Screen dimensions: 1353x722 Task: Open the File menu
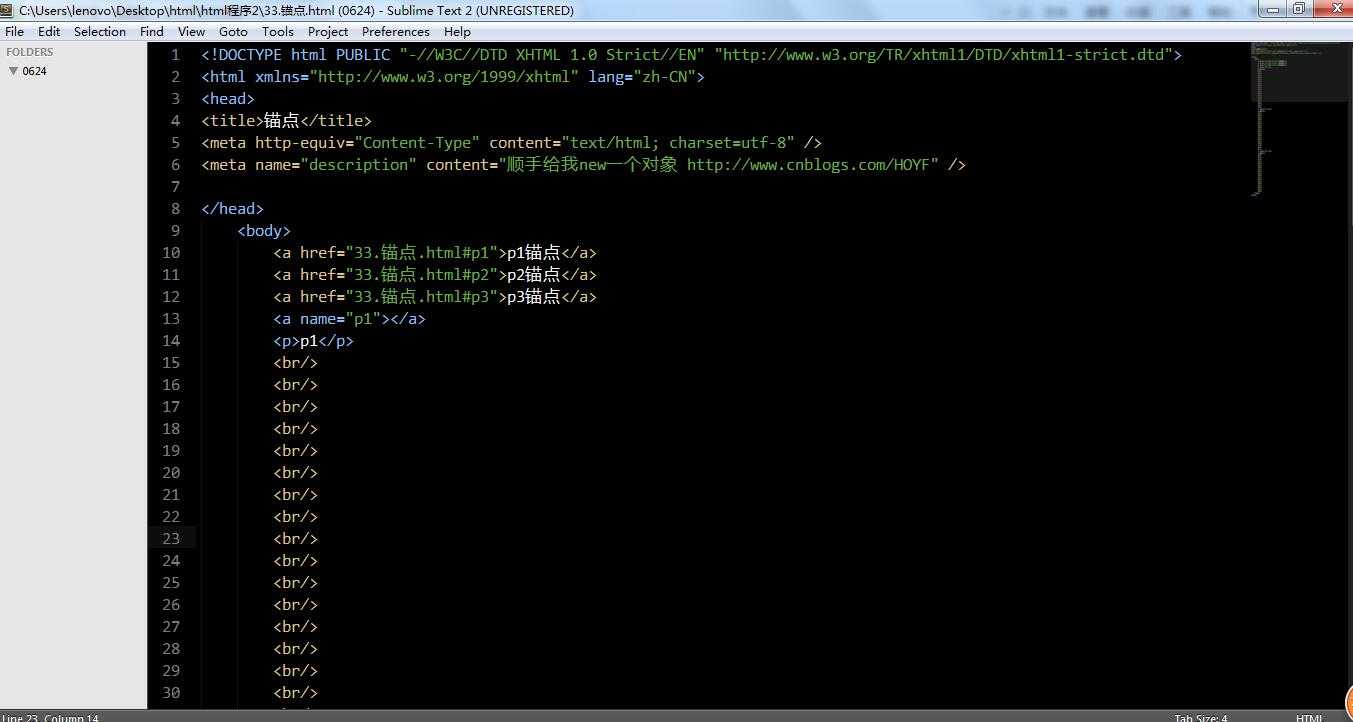14,31
